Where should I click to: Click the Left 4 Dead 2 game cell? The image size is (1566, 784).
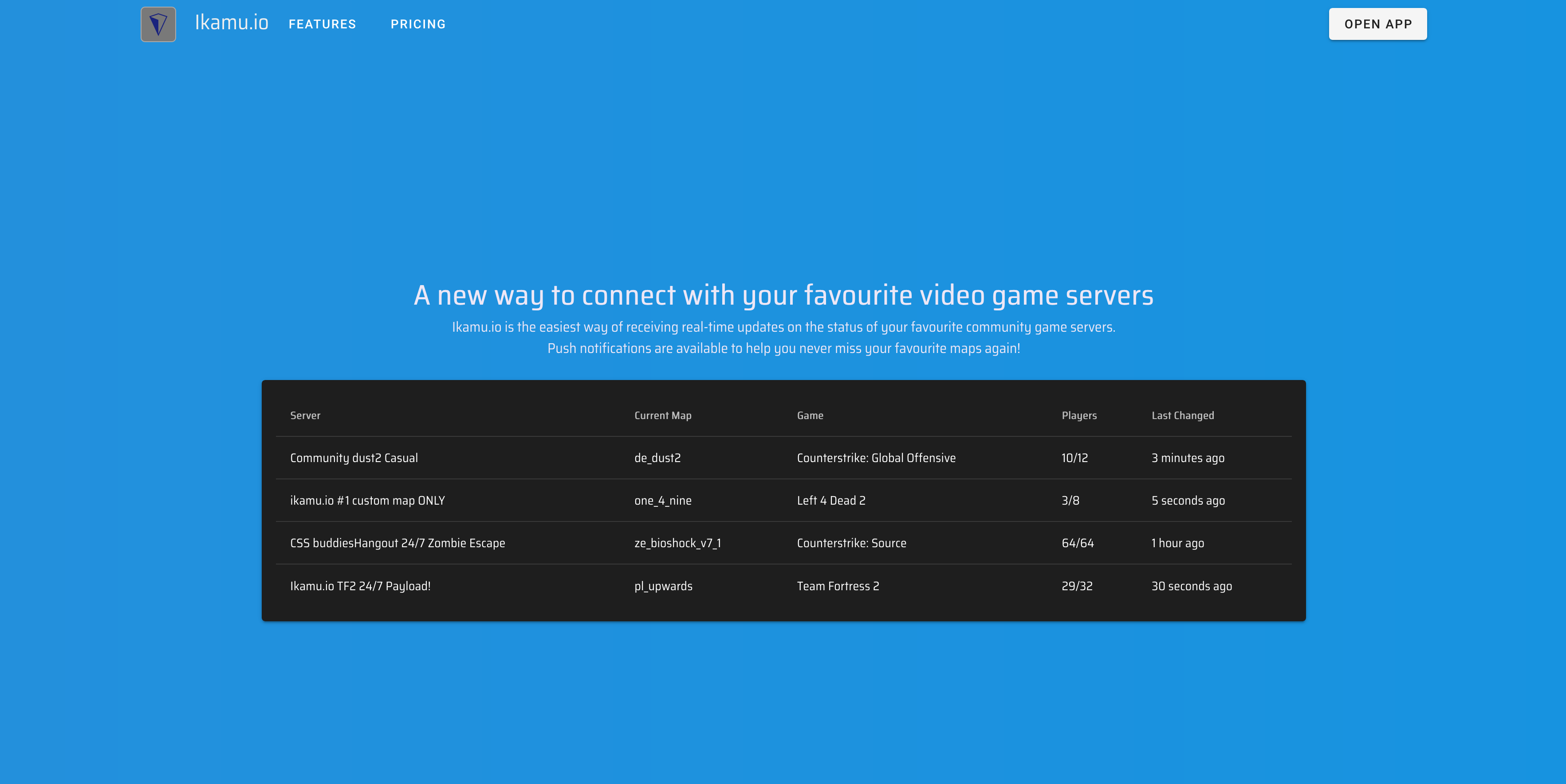(831, 501)
